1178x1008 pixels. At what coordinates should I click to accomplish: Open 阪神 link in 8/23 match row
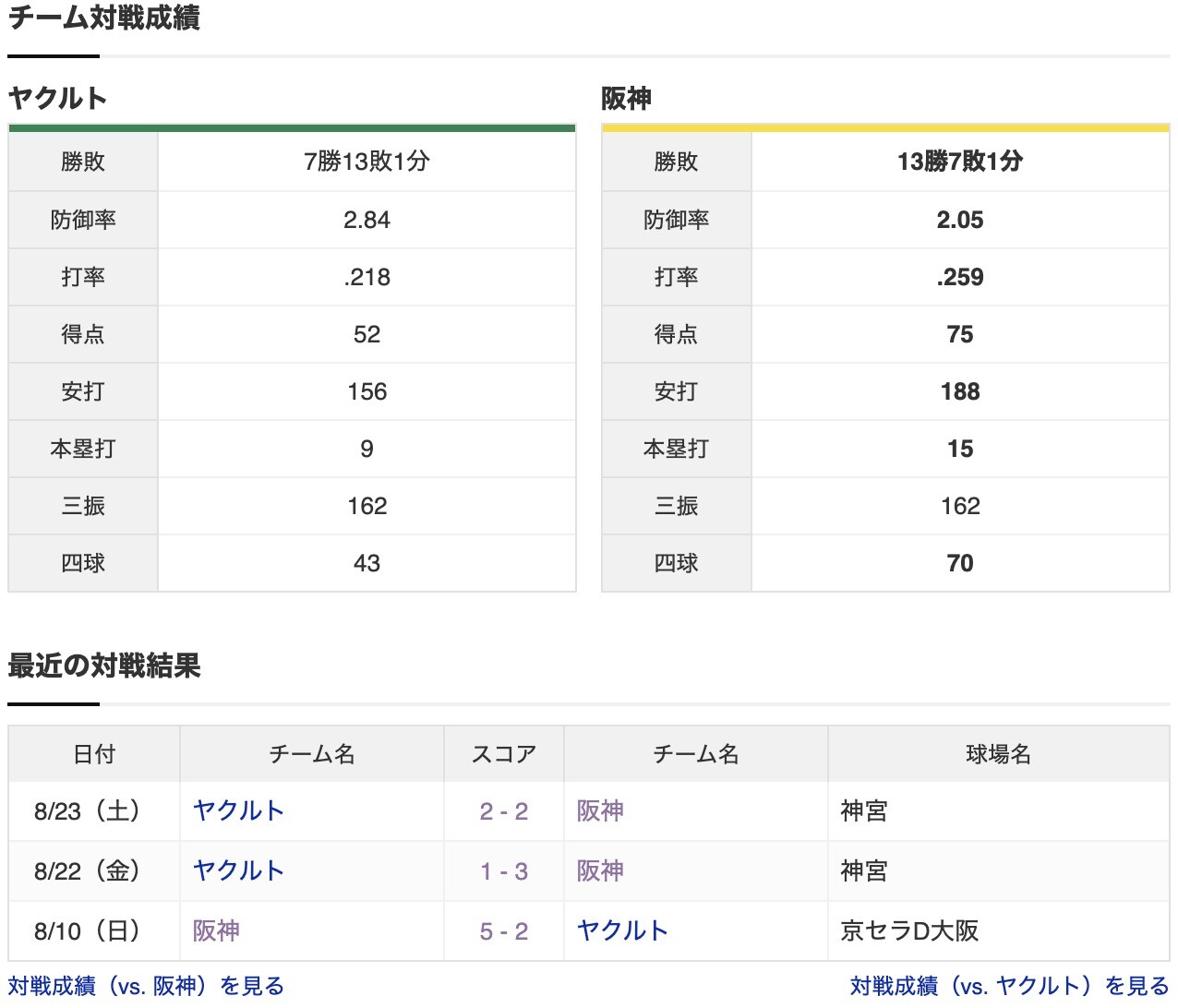pos(600,810)
